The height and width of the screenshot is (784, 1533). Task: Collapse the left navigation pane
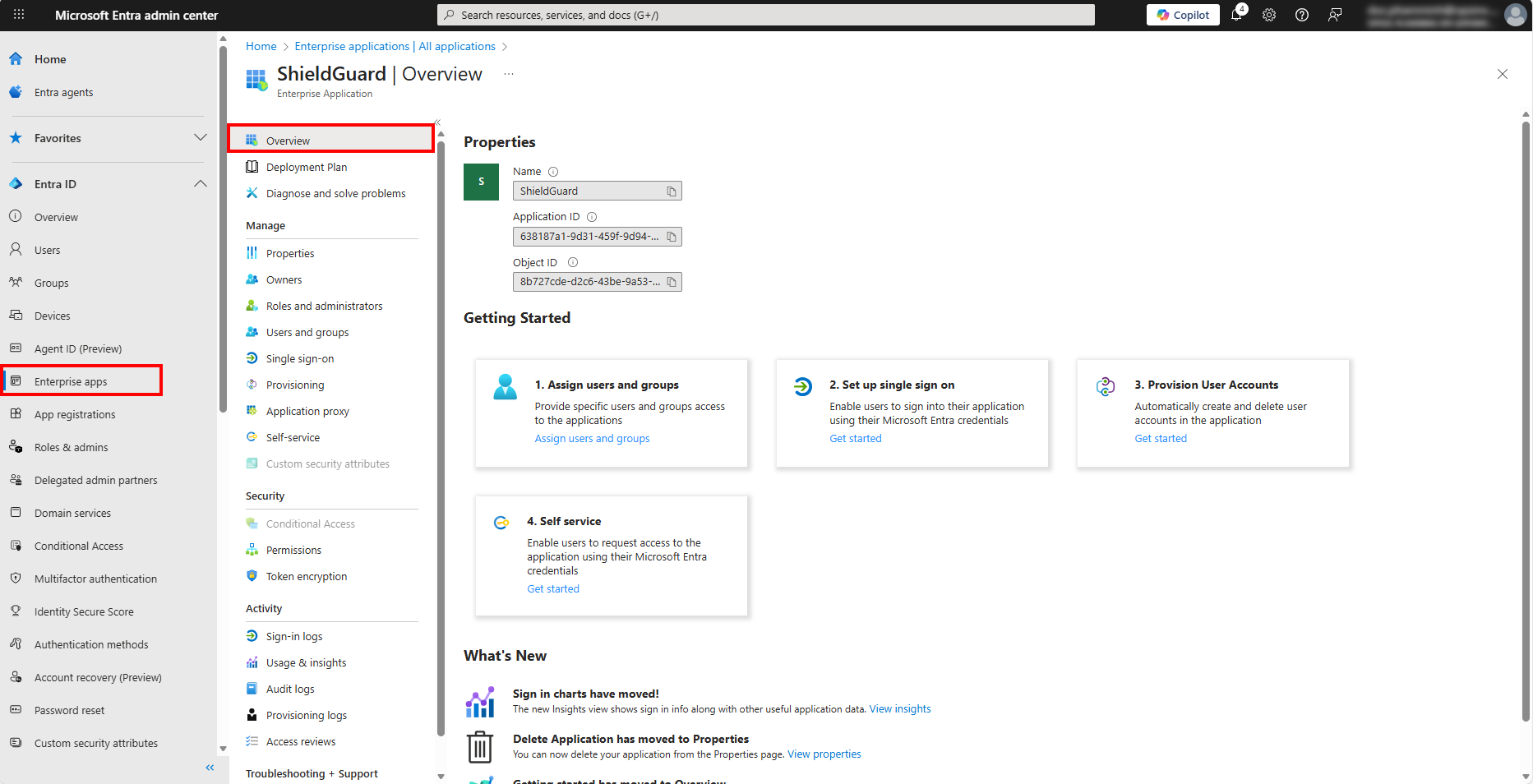[x=210, y=768]
